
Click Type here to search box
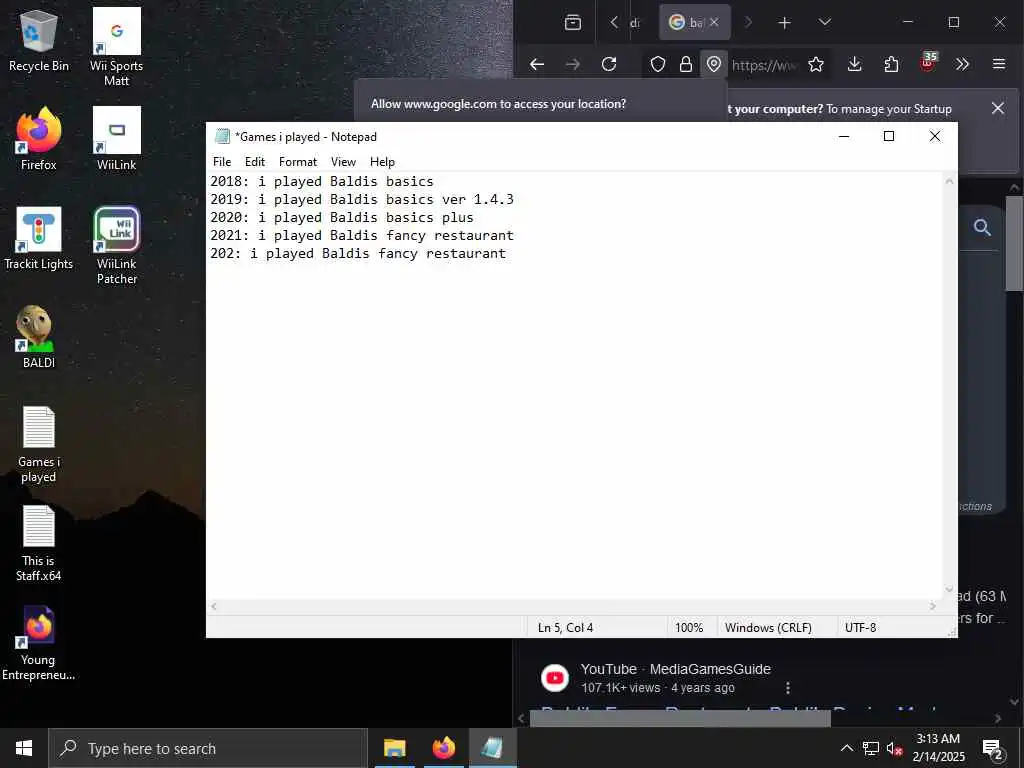point(208,748)
